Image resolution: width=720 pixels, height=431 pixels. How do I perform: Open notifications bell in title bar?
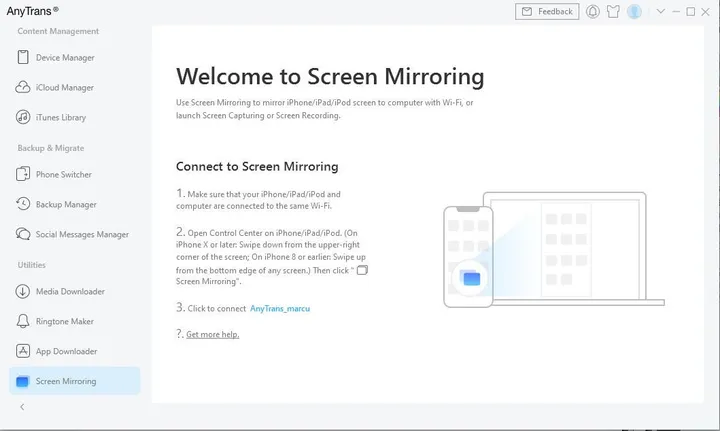point(593,11)
